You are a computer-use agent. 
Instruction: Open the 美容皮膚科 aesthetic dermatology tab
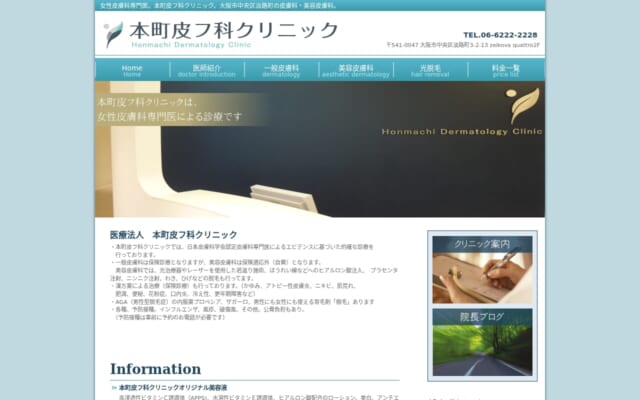pos(356,70)
